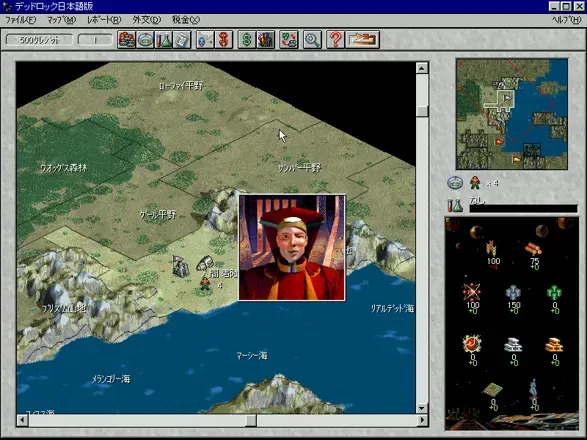Image resolution: width=587 pixels, height=440 pixels.
Task: Open the military units toolbar icon
Action: 127,40
